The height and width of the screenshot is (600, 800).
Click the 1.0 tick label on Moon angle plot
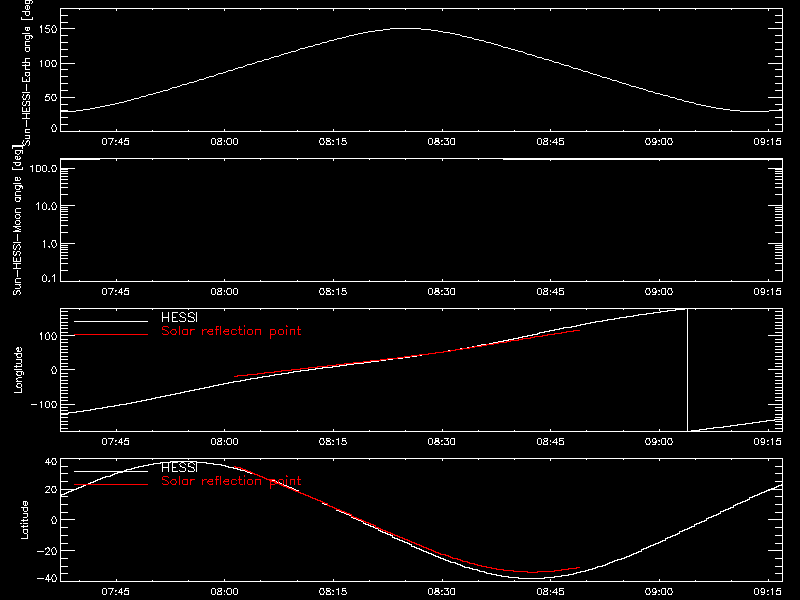pos(49,244)
